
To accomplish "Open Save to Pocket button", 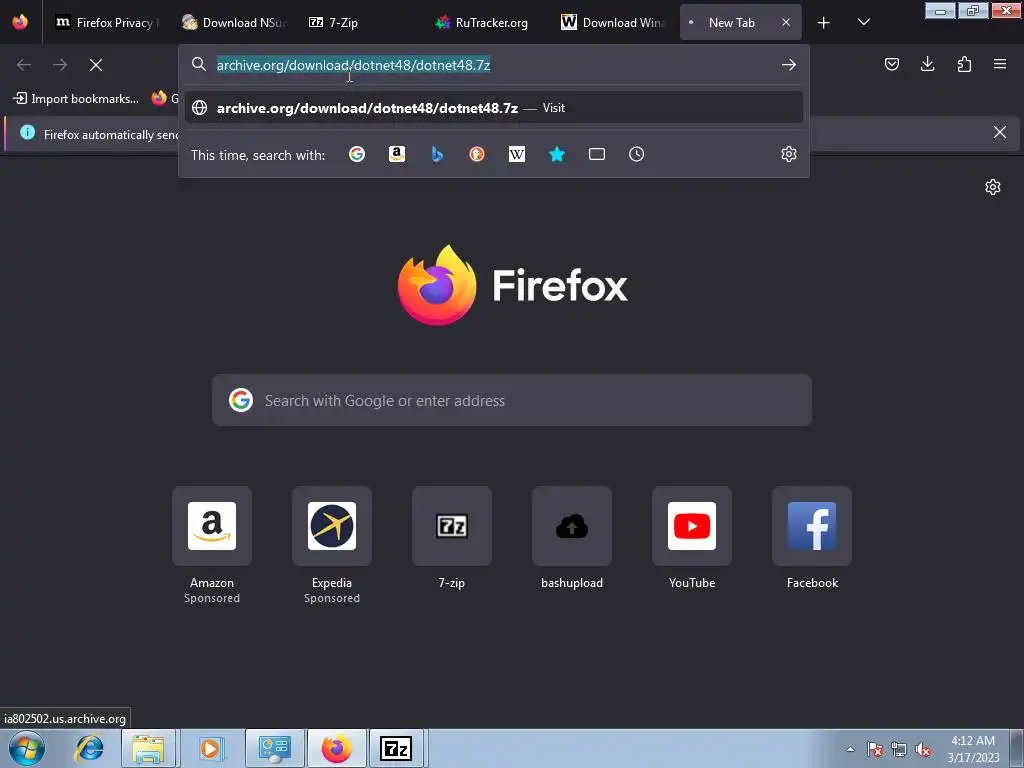I will tap(892, 64).
